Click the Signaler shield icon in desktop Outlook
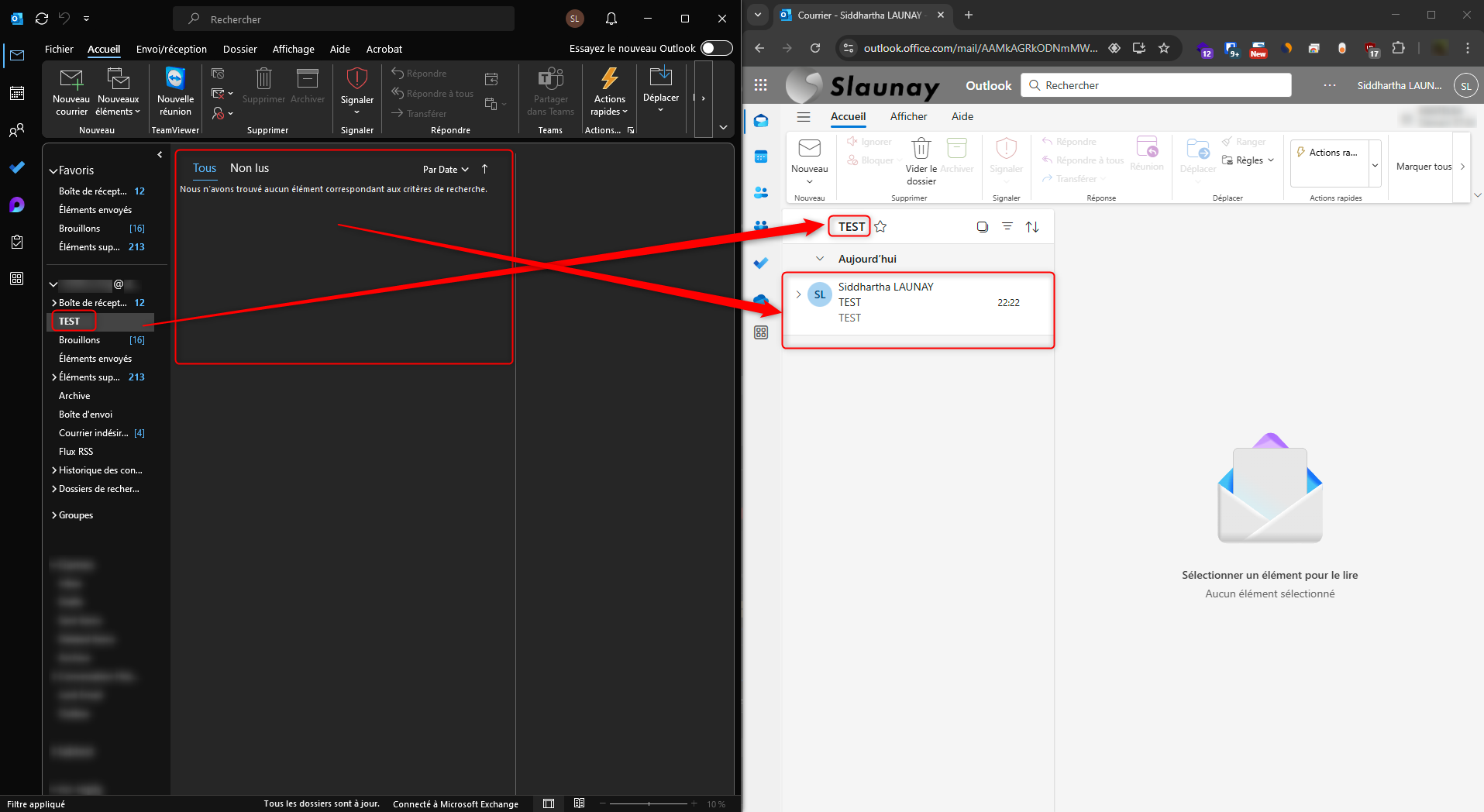This screenshot has width=1484, height=812. 356,80
